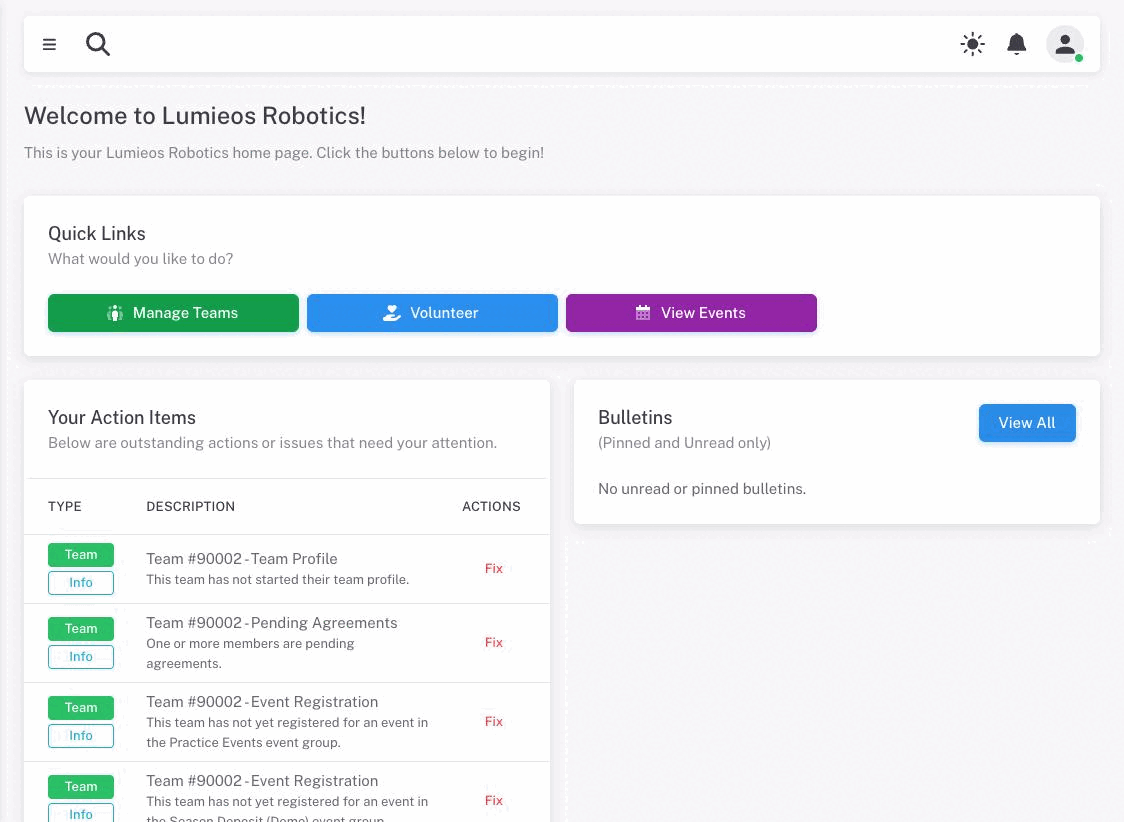Viewport: 1124px width, 822px height.
Task: Click '(Pinned and Unread only)' text
Action: click(x=685, y=443)
